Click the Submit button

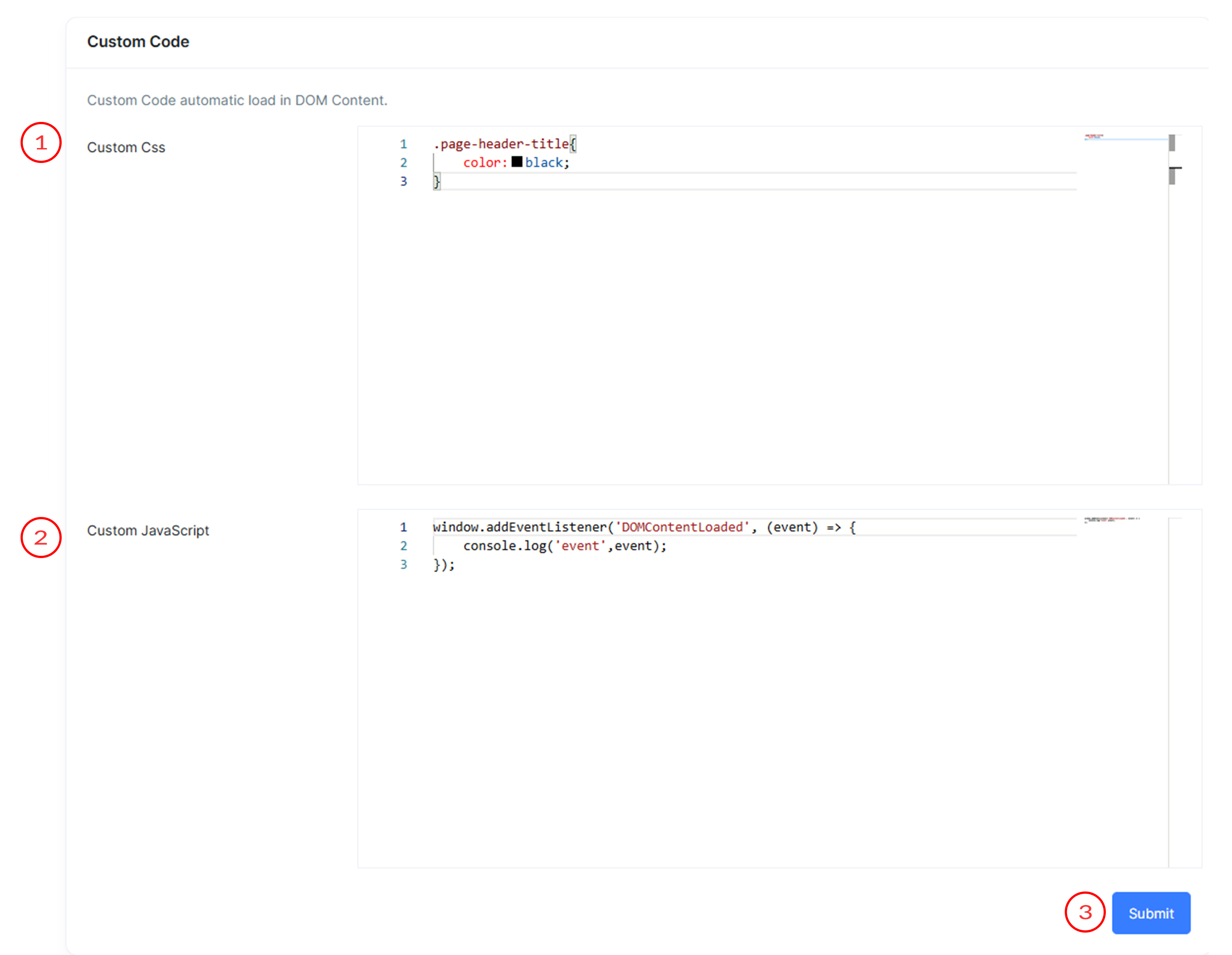tap(1150, 913)
